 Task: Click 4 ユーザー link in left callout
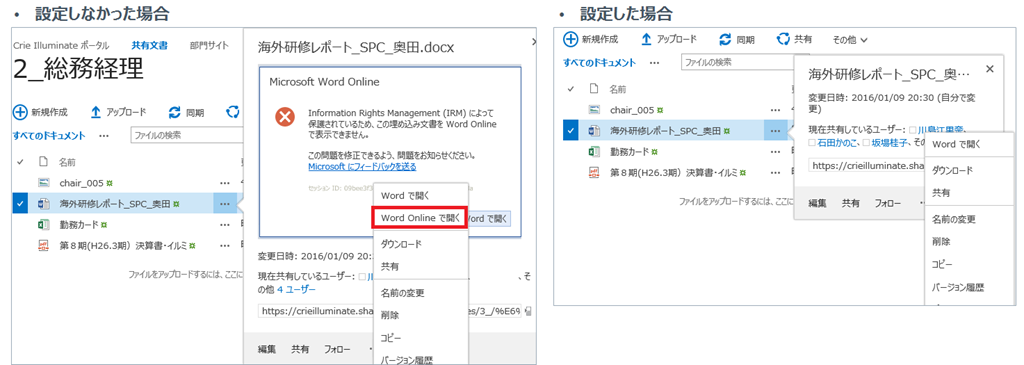296,289
